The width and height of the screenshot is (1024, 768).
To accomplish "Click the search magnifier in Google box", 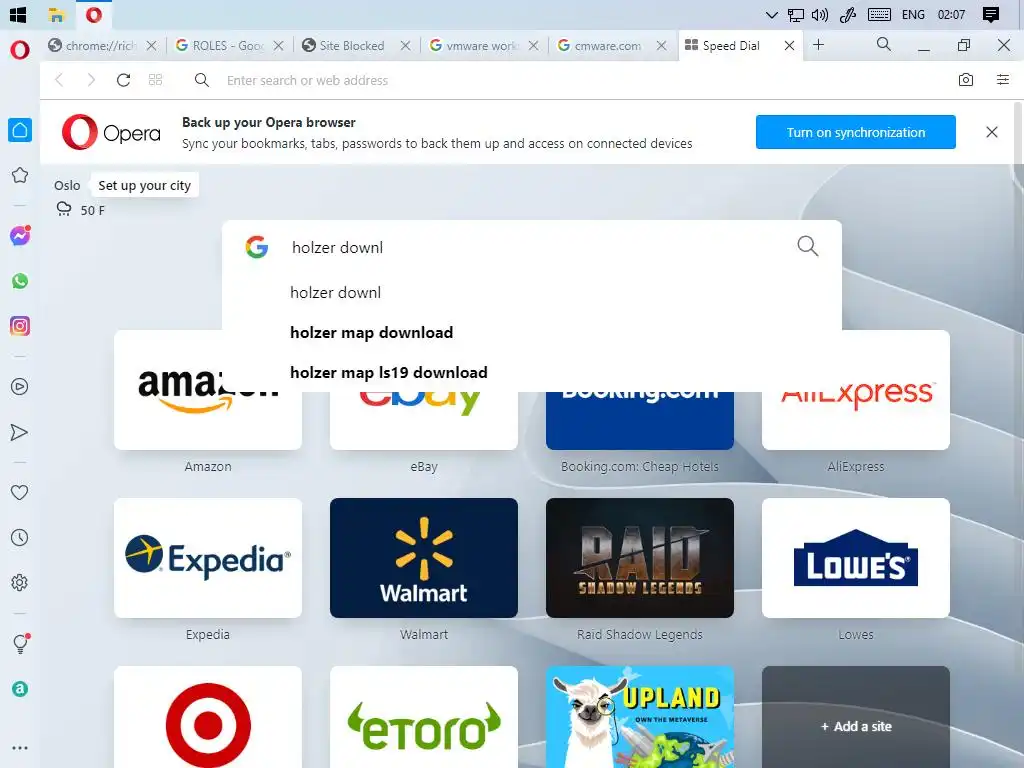I will 808,246.
